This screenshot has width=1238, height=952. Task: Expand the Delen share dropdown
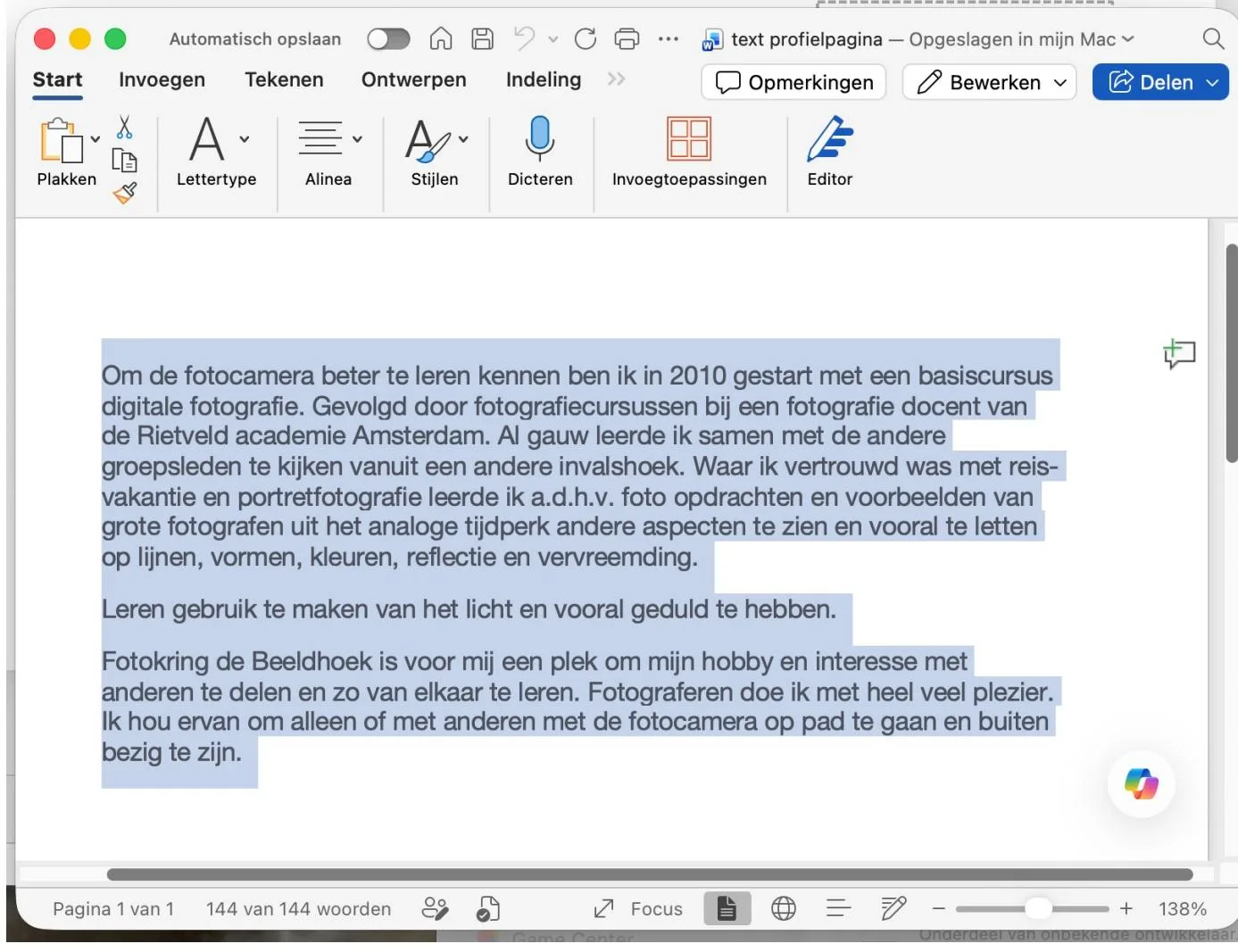[x=1212, y=83]
